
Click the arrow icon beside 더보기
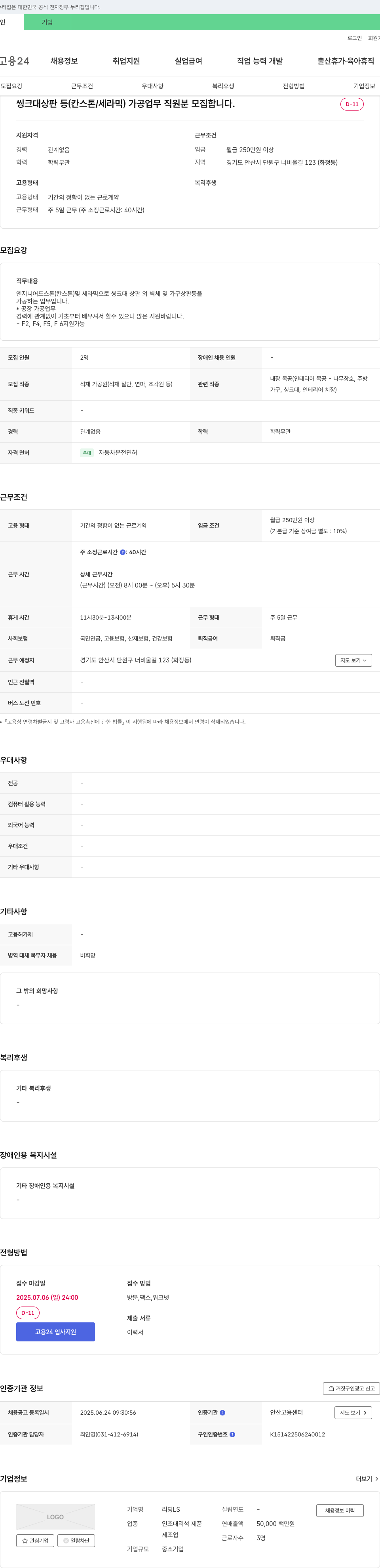pyautogui.click(x=376, y=1478)
